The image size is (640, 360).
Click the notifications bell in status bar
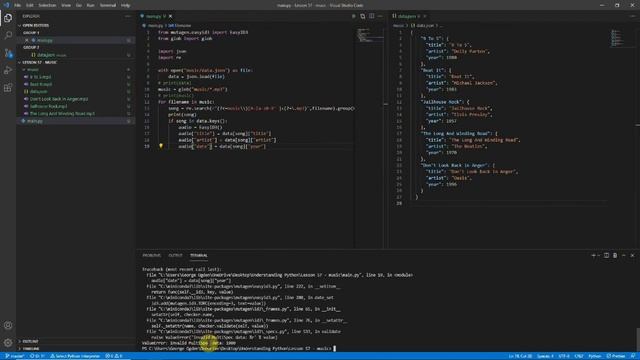pos(633,356)
